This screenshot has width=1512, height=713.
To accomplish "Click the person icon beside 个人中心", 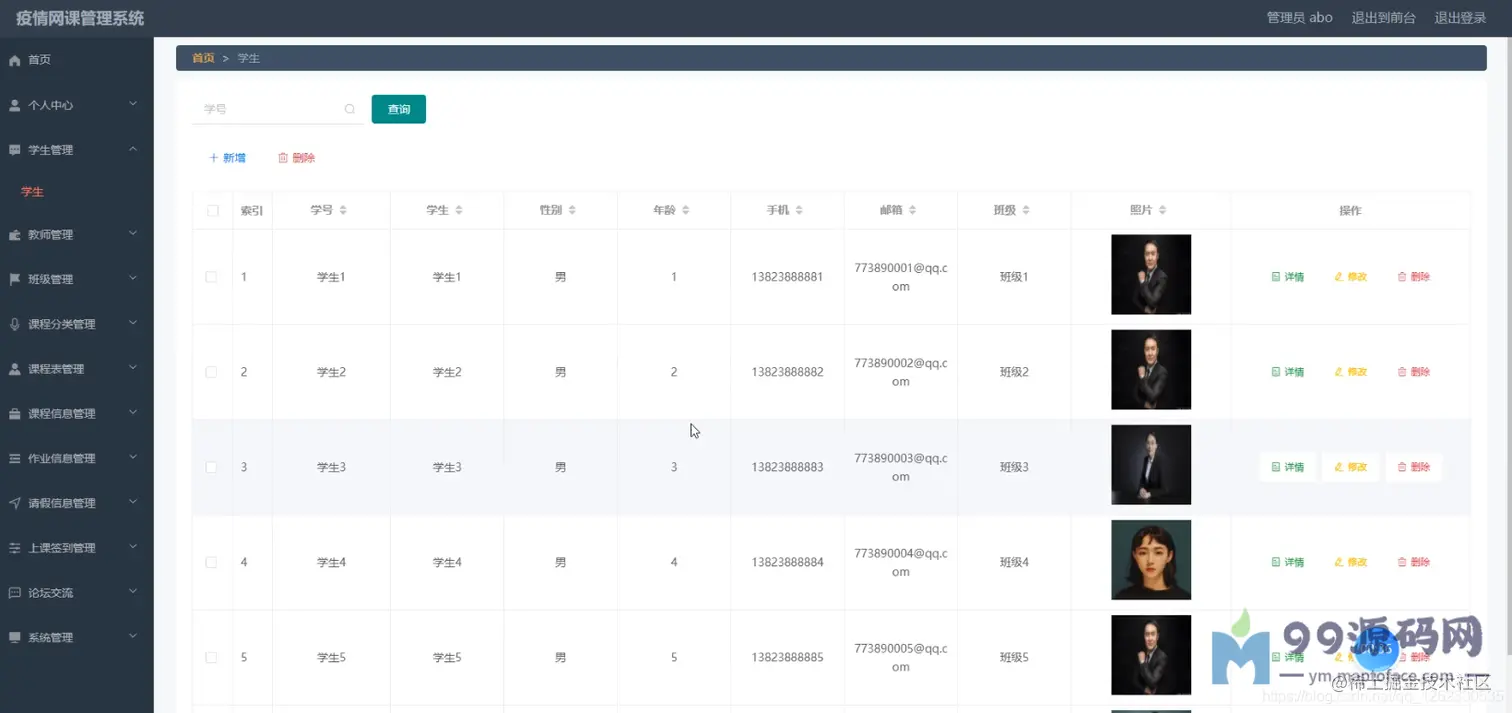I will point(14,105).
